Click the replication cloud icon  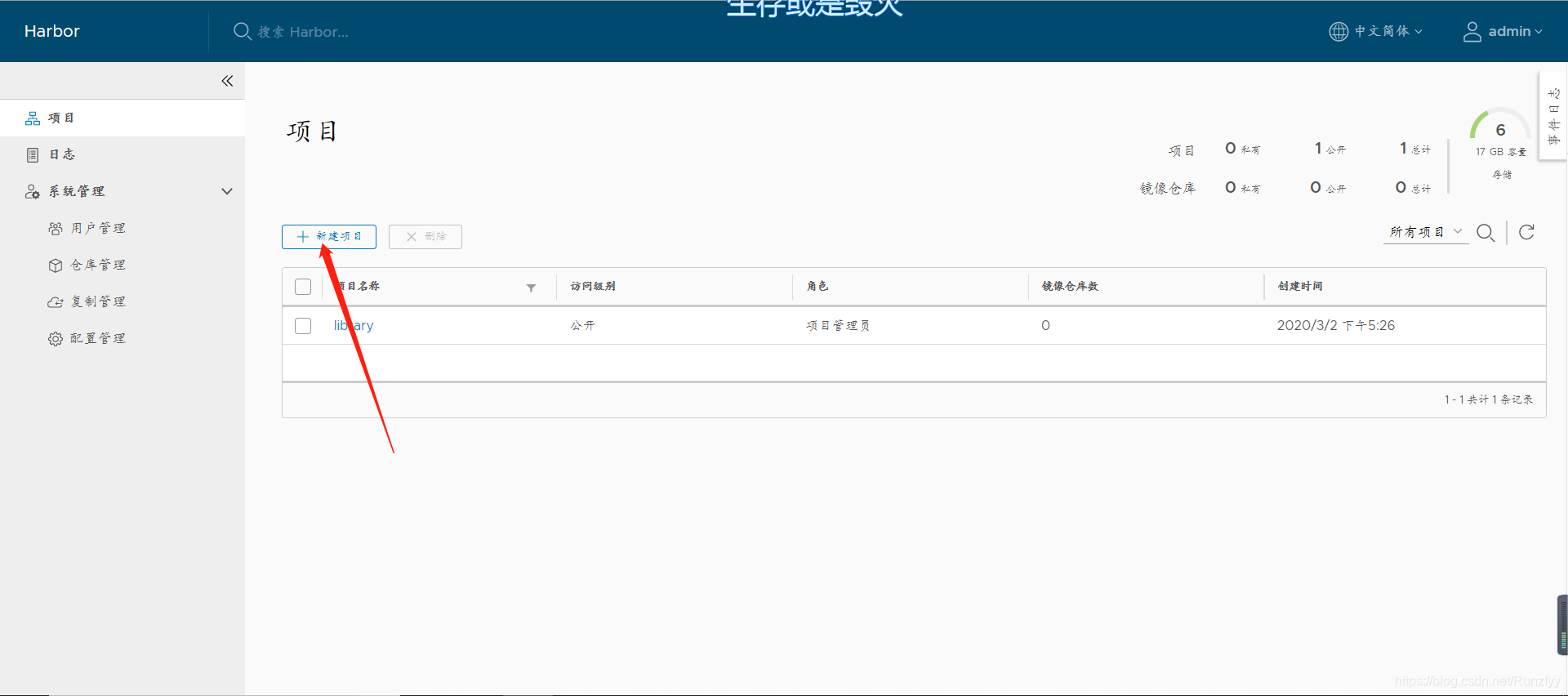tap(56, 301)
